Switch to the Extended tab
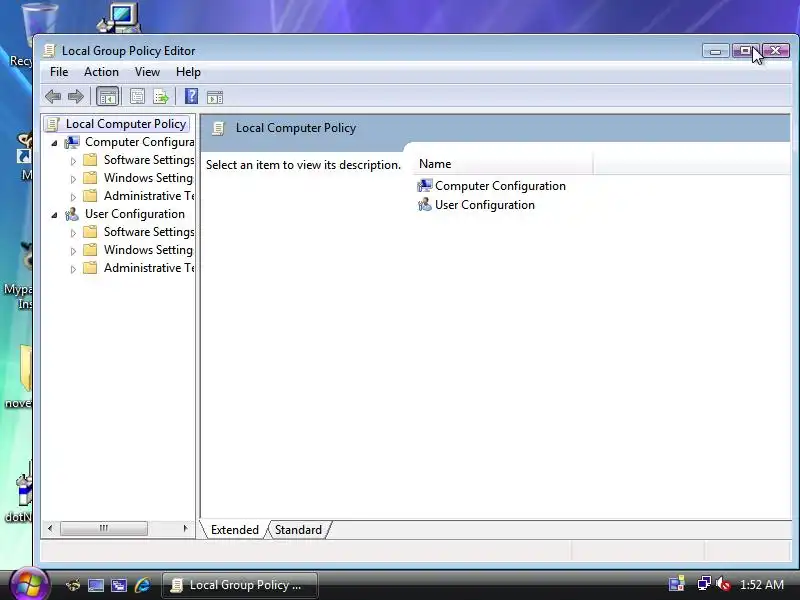800x600 pixels. 235,530
